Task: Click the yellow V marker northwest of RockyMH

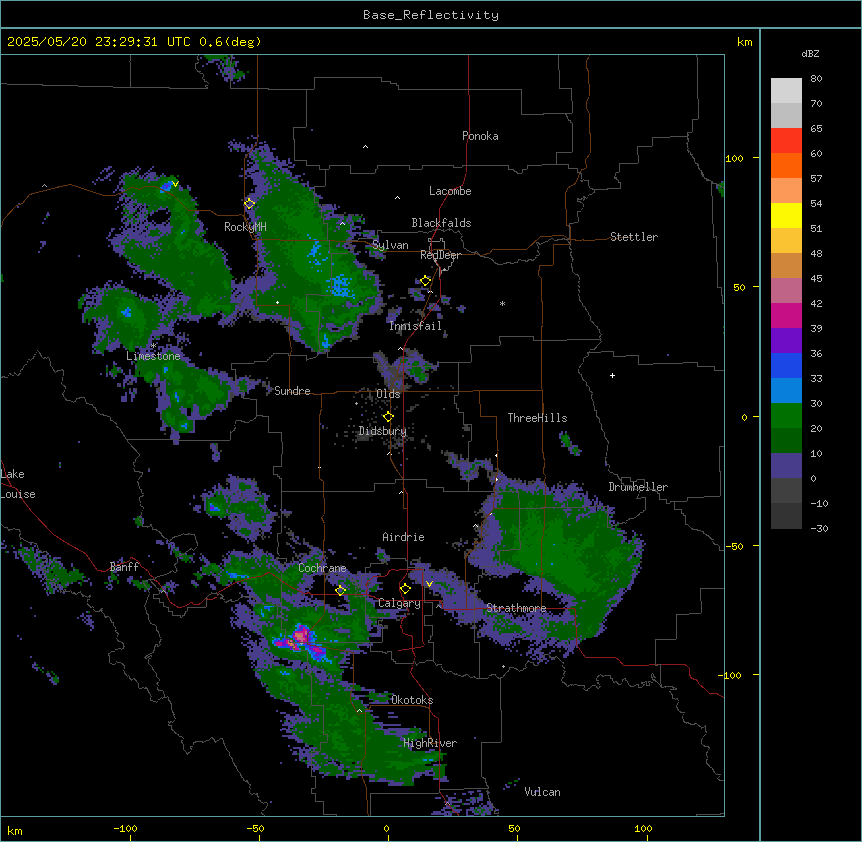Action: point(175,184)
